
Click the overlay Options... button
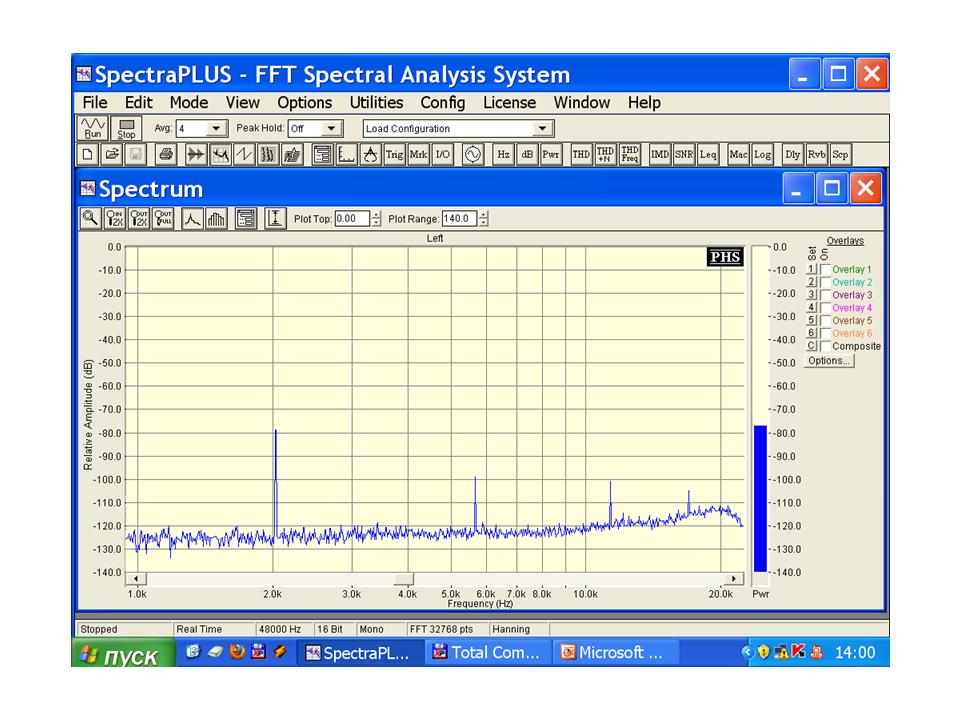point(829,361)
